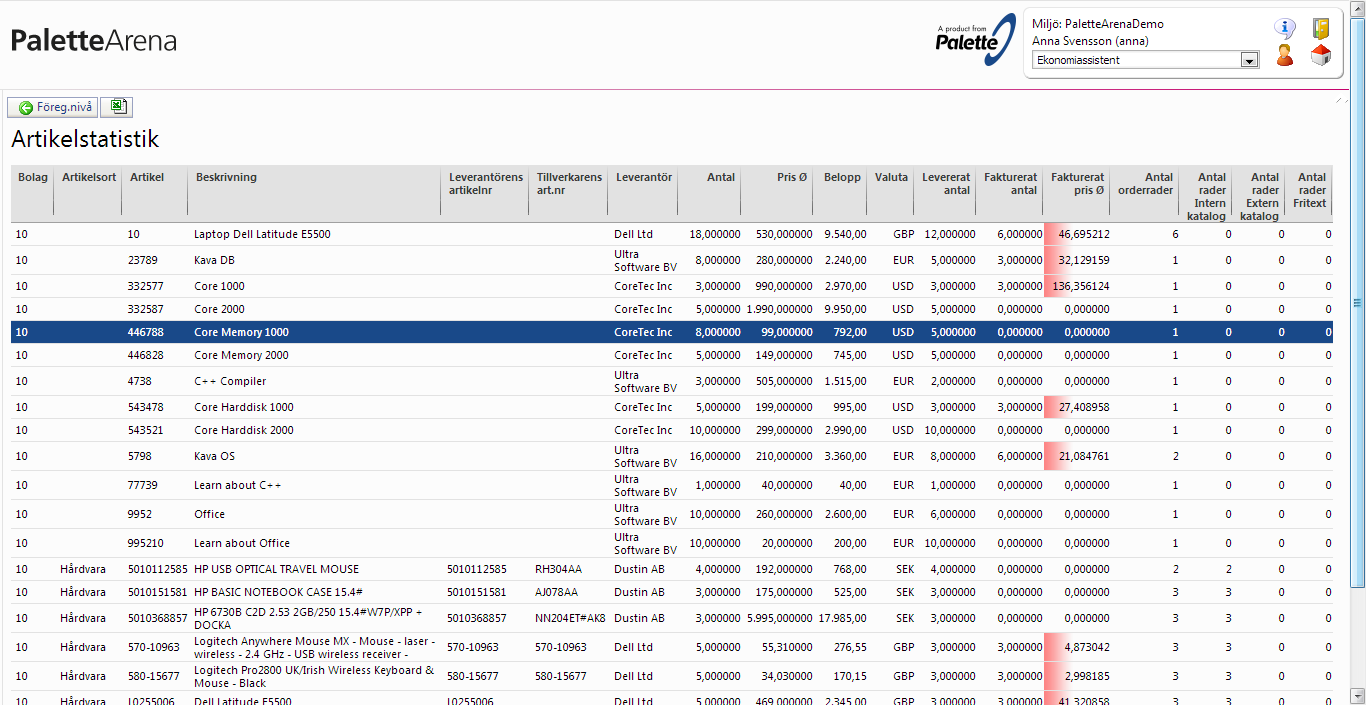This screenshot has width=1366, height=705.
Task: Select the Laptop Dell Latitude E5500 row
Action: (x=671, y=234)
